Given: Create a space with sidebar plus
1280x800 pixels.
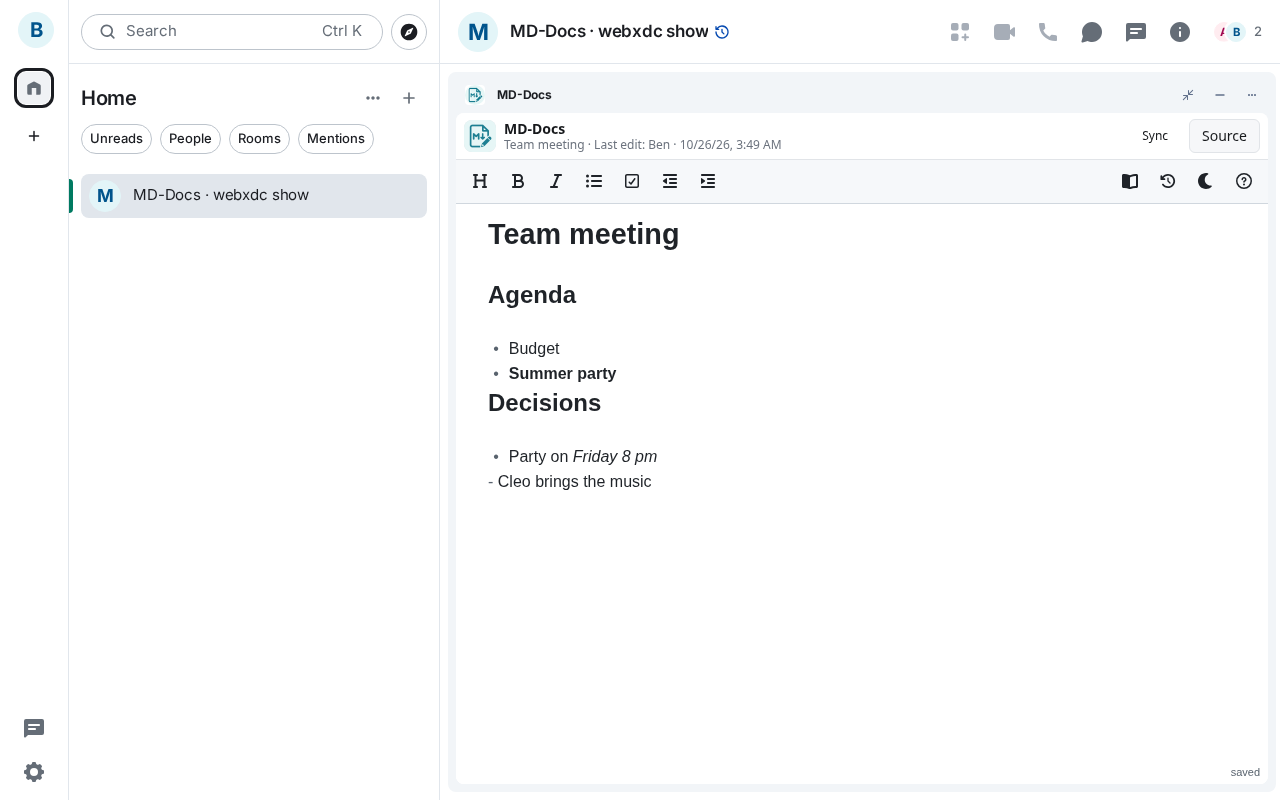Looking at the screenshot, I should (34, 136).
